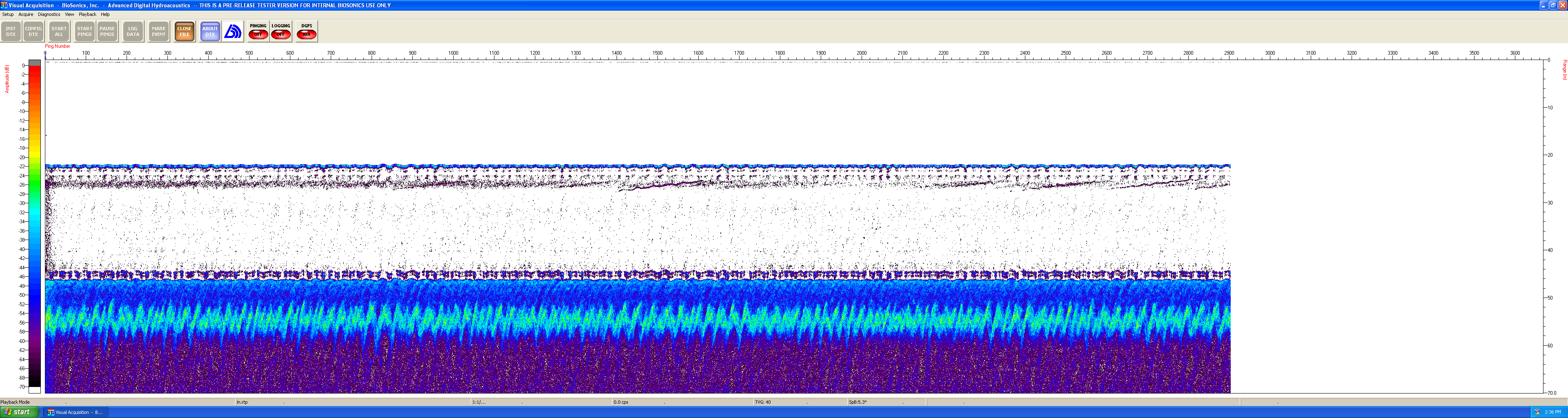1568x418 pixels.
Task: Click the system tray notification icon
Action: (1537, 412)
